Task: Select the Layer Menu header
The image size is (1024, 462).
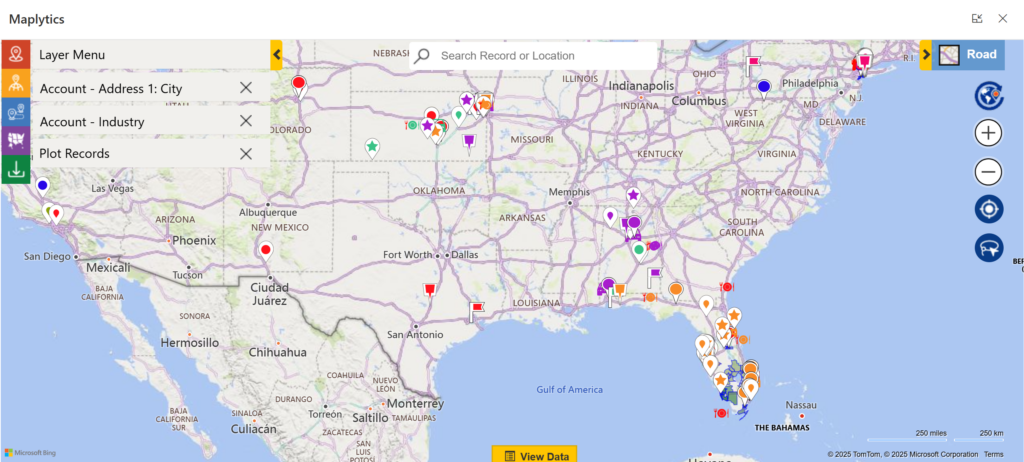Action: click(x=150, y=55)
